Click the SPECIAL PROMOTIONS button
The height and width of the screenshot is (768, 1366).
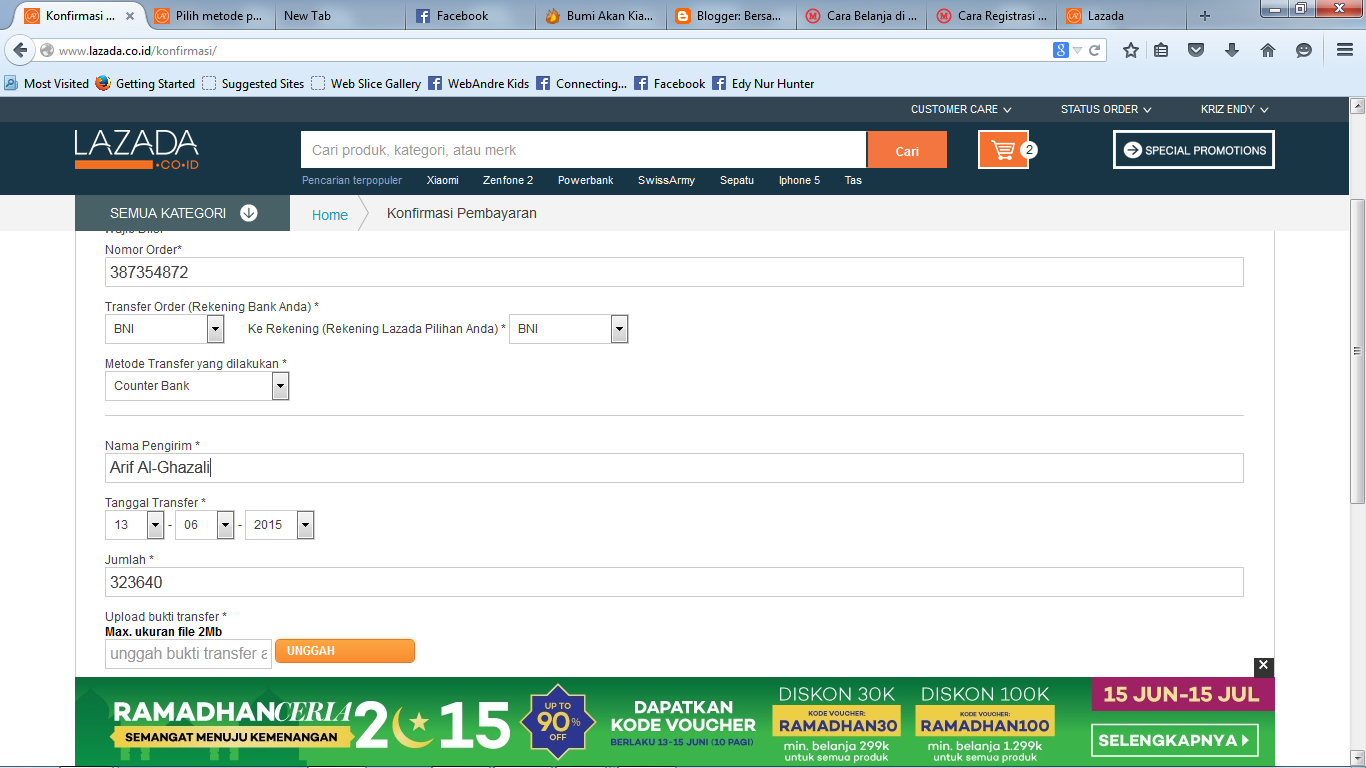tap(1194, 150)
